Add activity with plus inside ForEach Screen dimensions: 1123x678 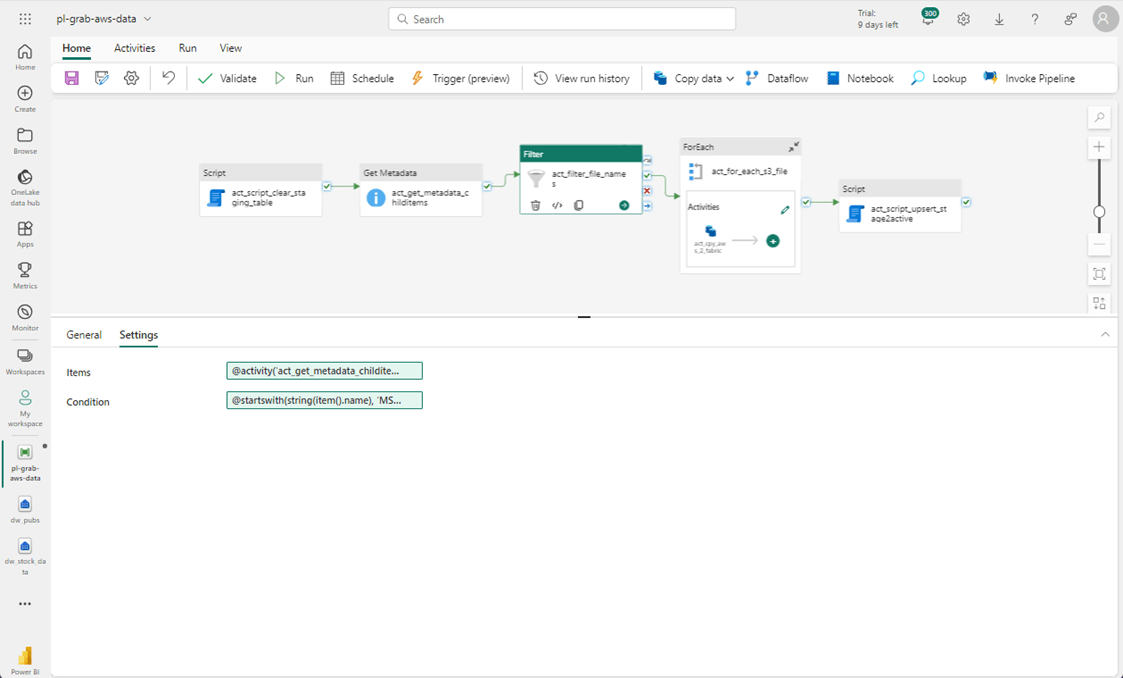[773, 241]
